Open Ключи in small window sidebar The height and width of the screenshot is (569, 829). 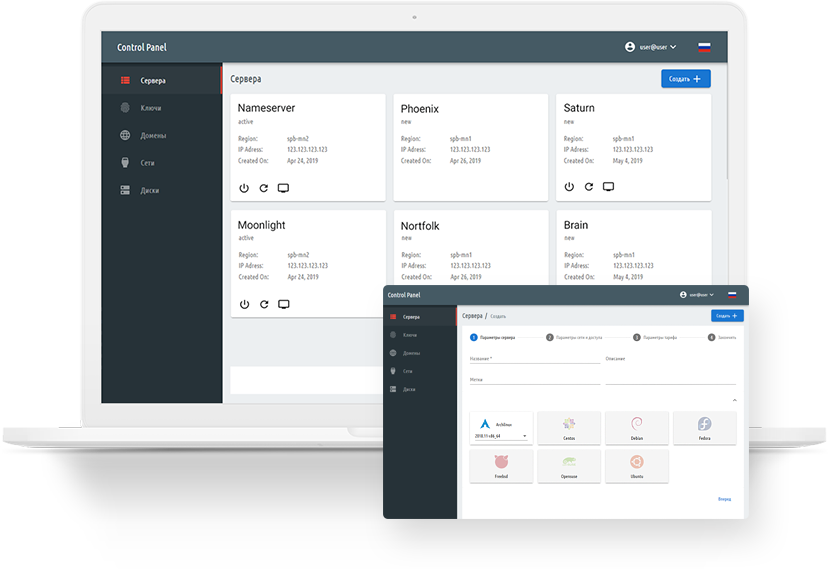point(420,335)
